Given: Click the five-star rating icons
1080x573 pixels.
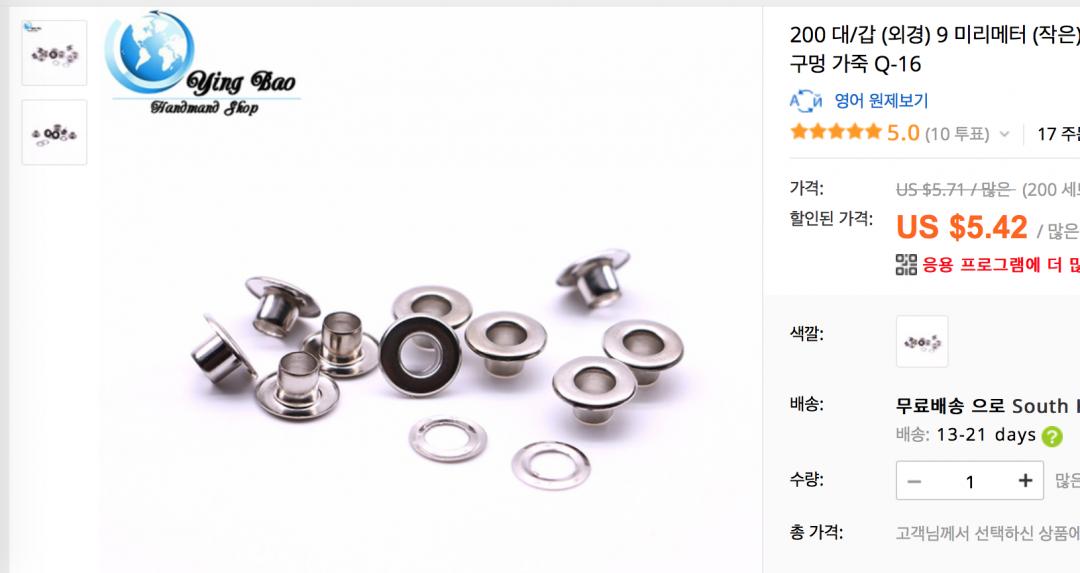Looking at the screenshot, I should point(836,132).
